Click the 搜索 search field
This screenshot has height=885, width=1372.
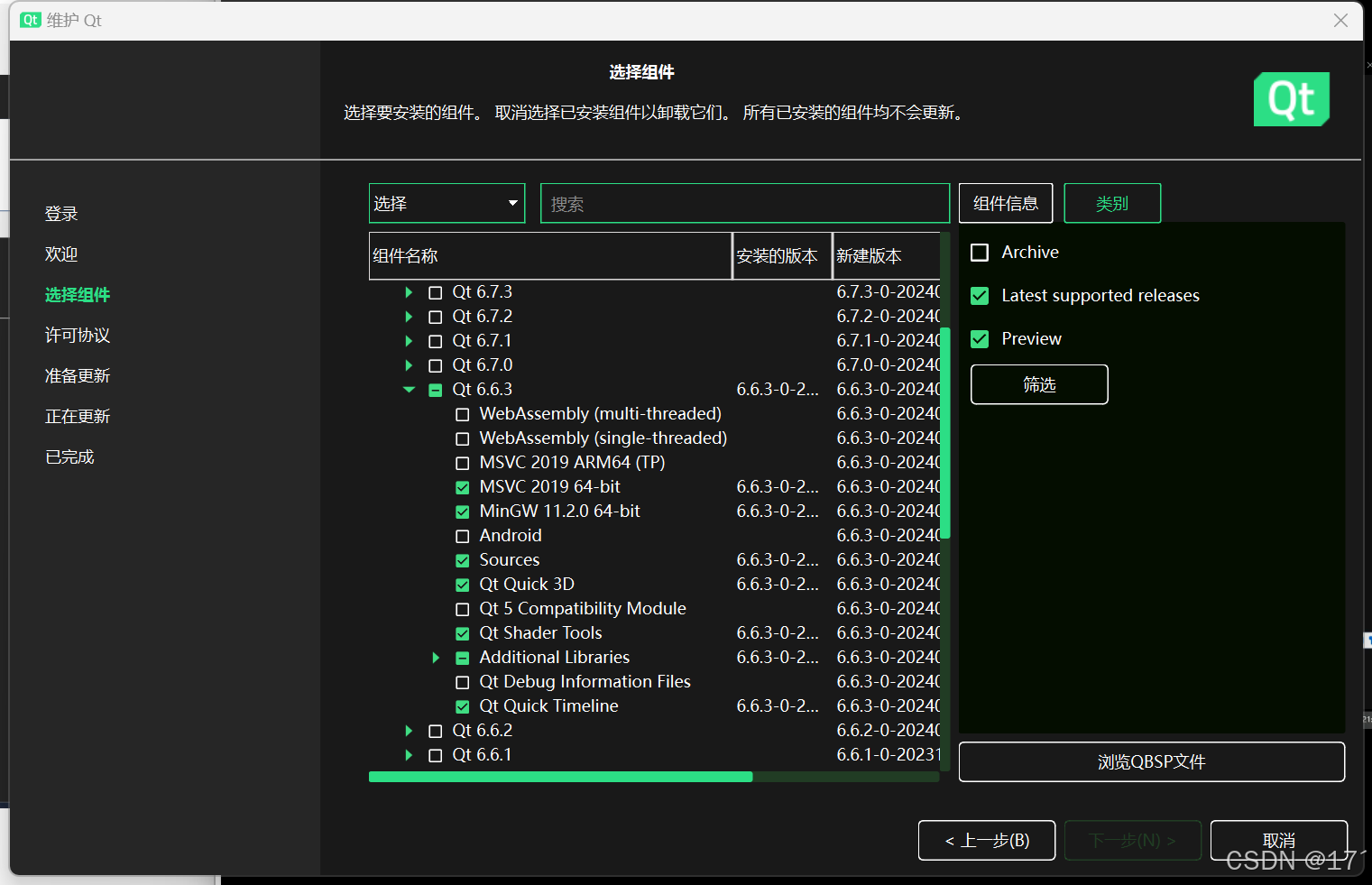[x=745, y=203]
